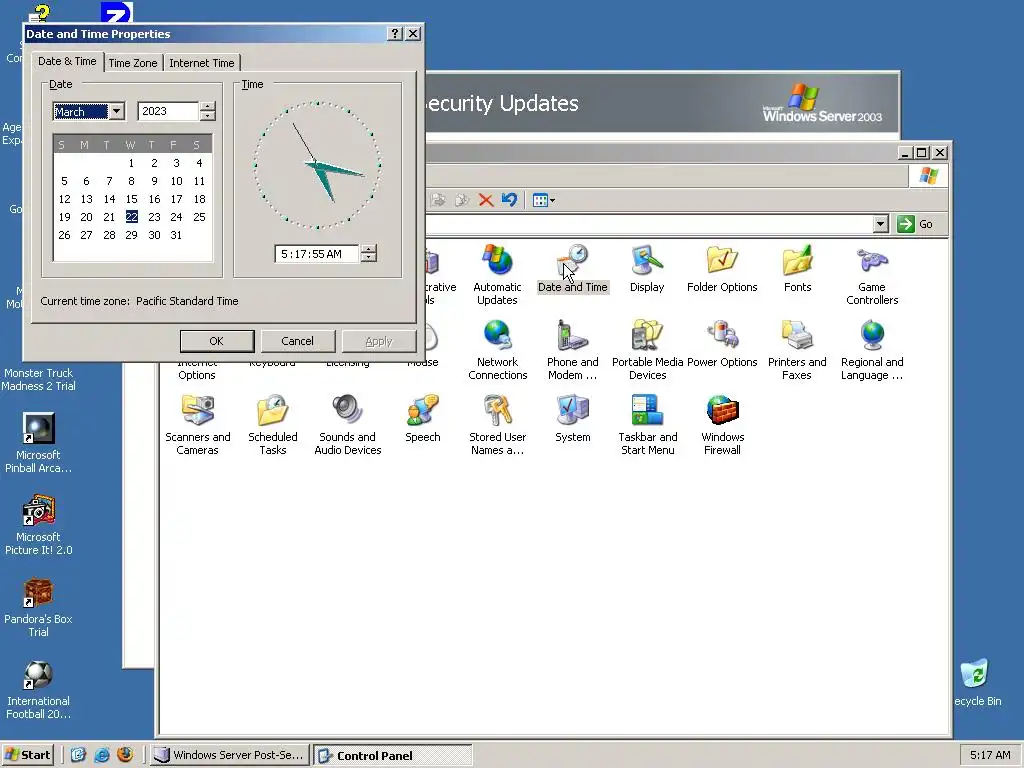1024x768 pixels.
Task: Open Pandora's Box Trial desktop shortcut
Action: [x=39, y=607]
